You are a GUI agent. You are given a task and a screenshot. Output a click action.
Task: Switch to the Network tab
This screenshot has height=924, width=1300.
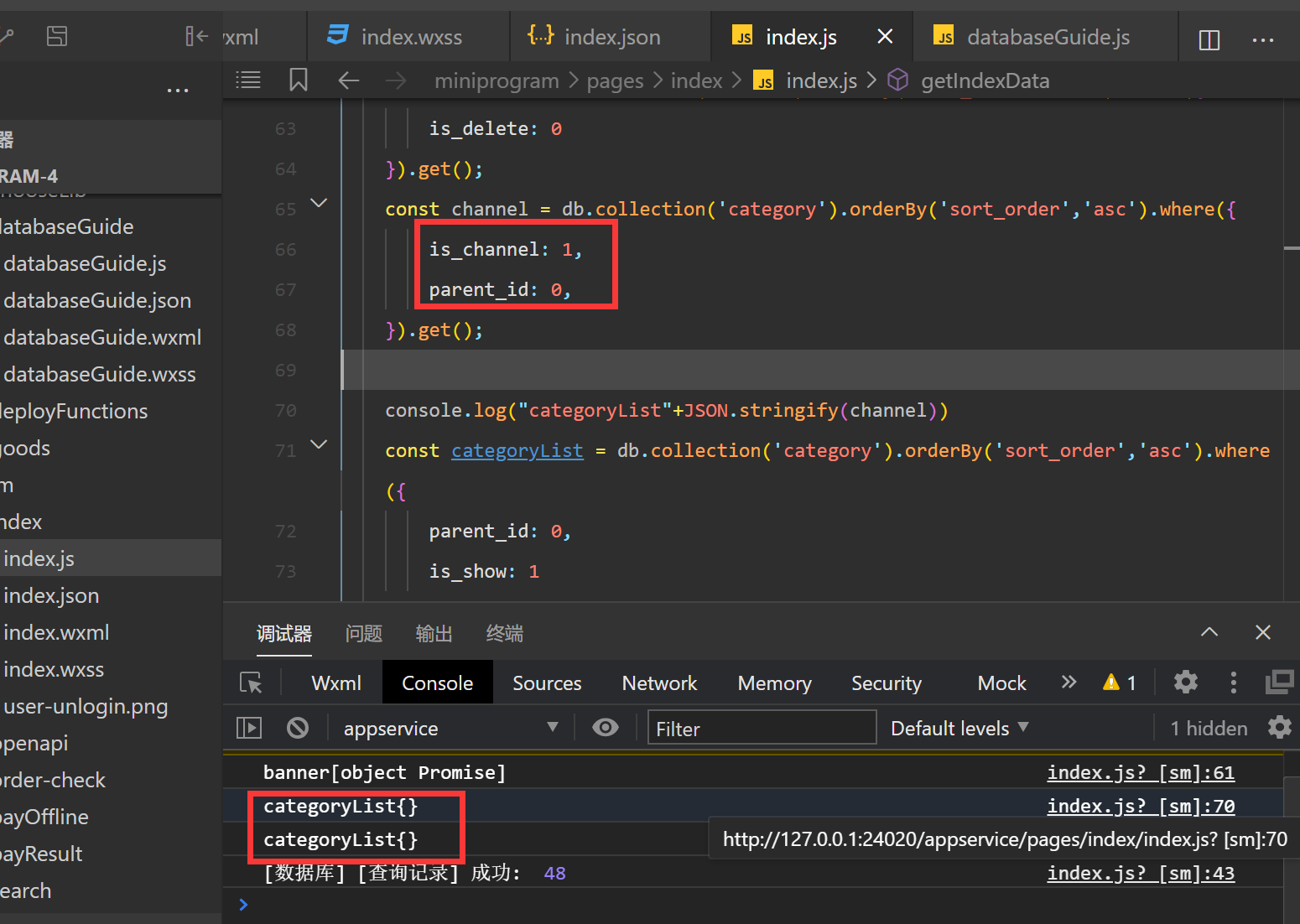(659, 683)
